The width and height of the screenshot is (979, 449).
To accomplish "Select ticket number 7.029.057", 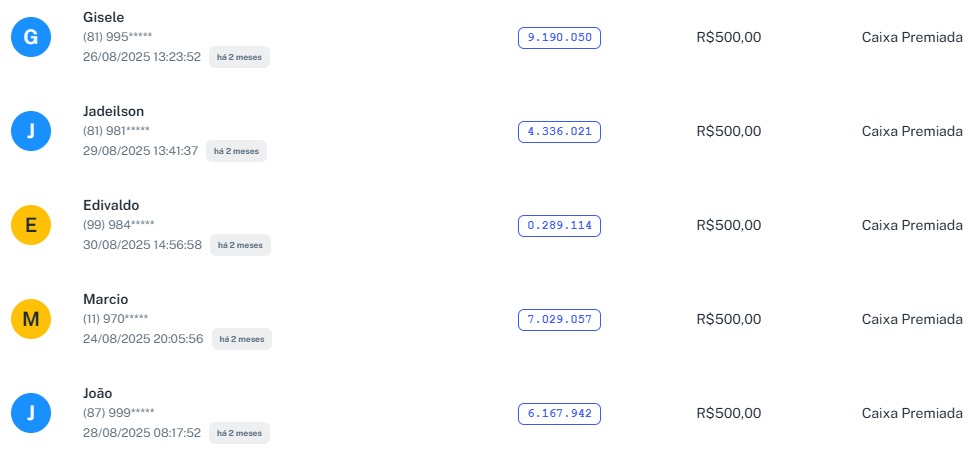I will (559, 320).
